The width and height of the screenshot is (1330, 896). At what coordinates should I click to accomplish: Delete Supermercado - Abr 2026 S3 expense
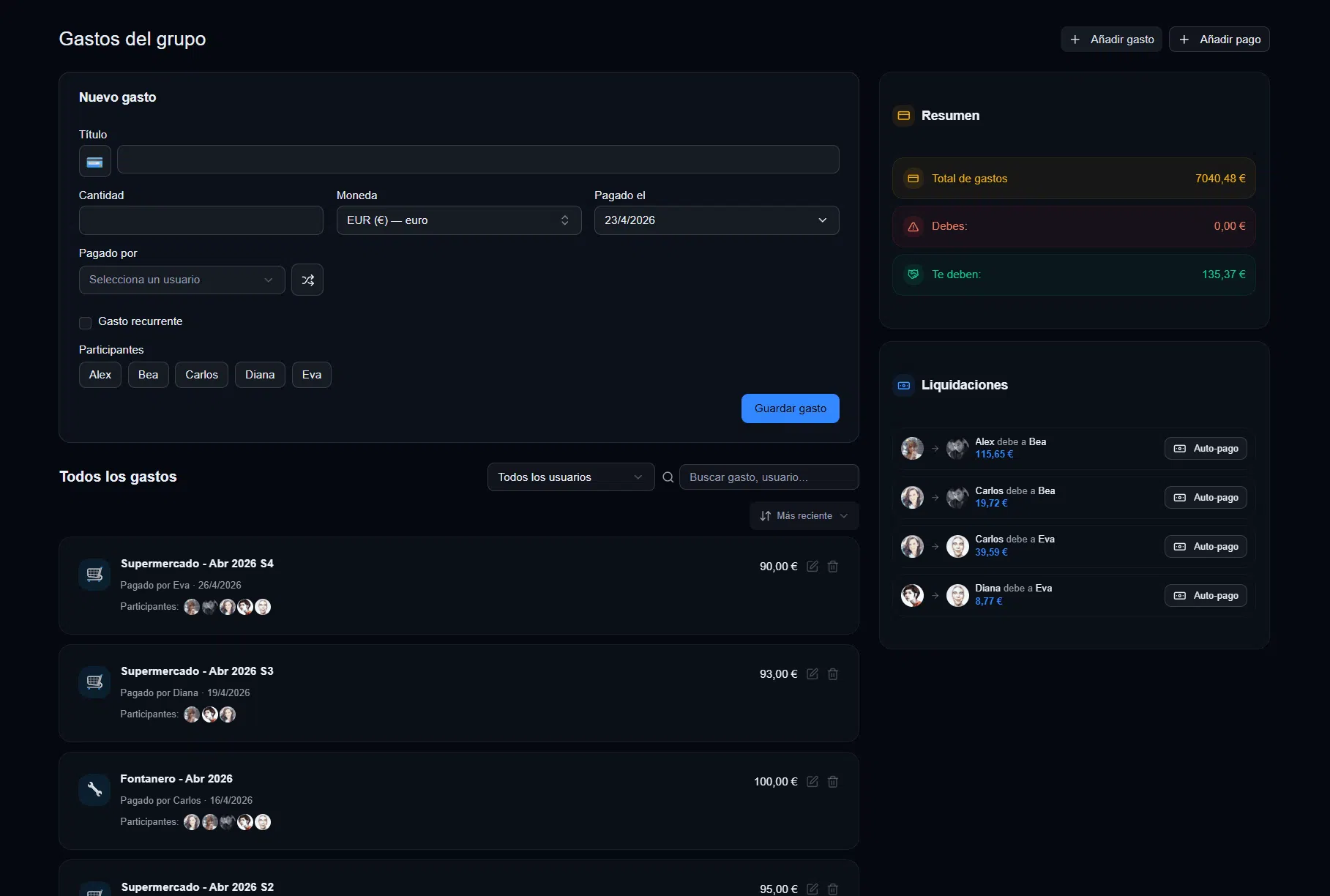pyautogui.click(x=833, y=674)
